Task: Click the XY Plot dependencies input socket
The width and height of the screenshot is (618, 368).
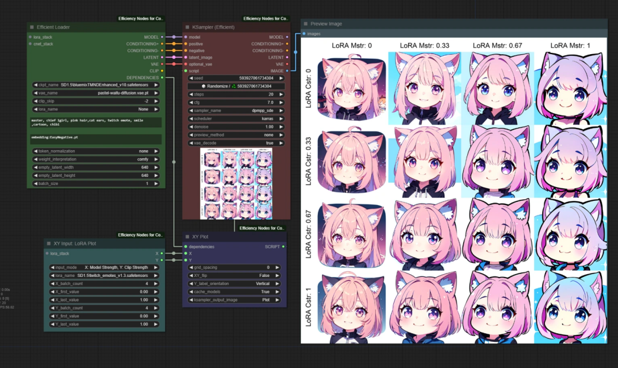Action: [x=186, y=247]
